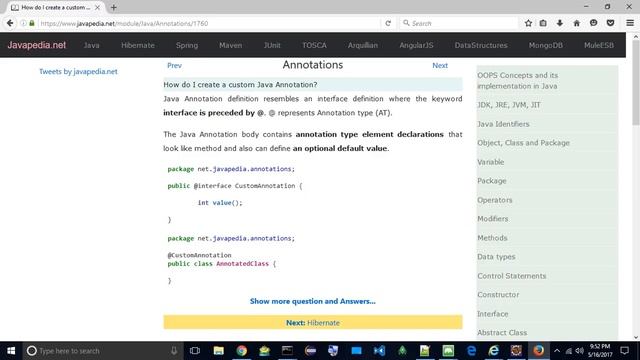Viewport: 640px width, 360px height.
Task: Click 'Tweets by javapedia.net' link
Action: tap(78, 71)
